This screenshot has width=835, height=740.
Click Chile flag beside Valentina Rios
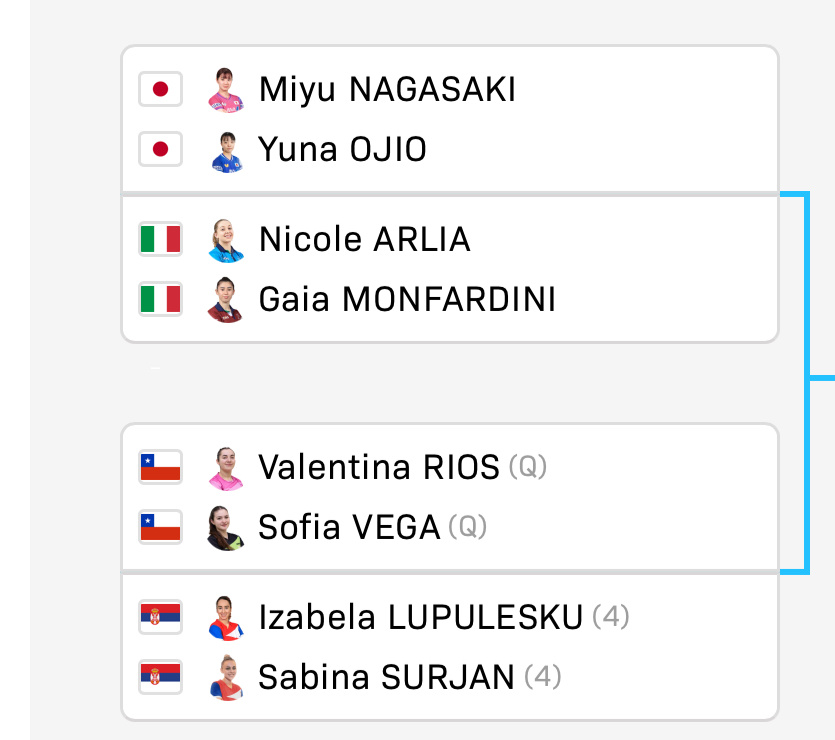(160, 467)
